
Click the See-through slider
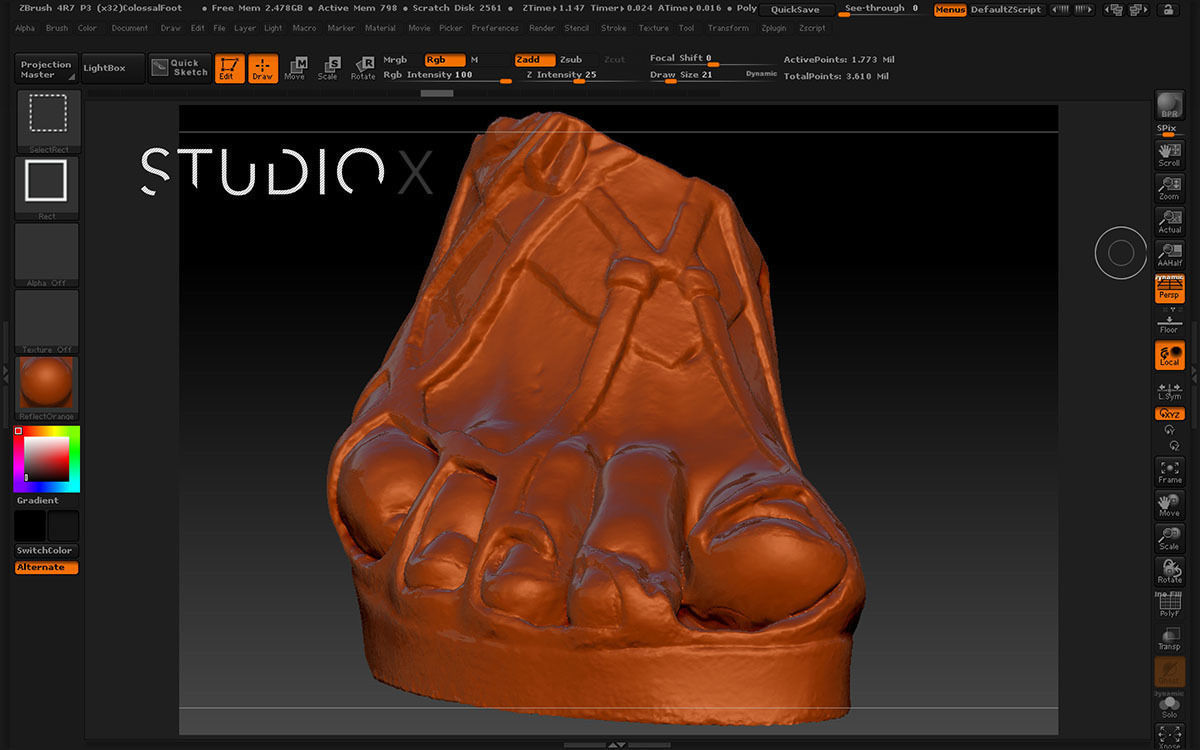point(883,9)
